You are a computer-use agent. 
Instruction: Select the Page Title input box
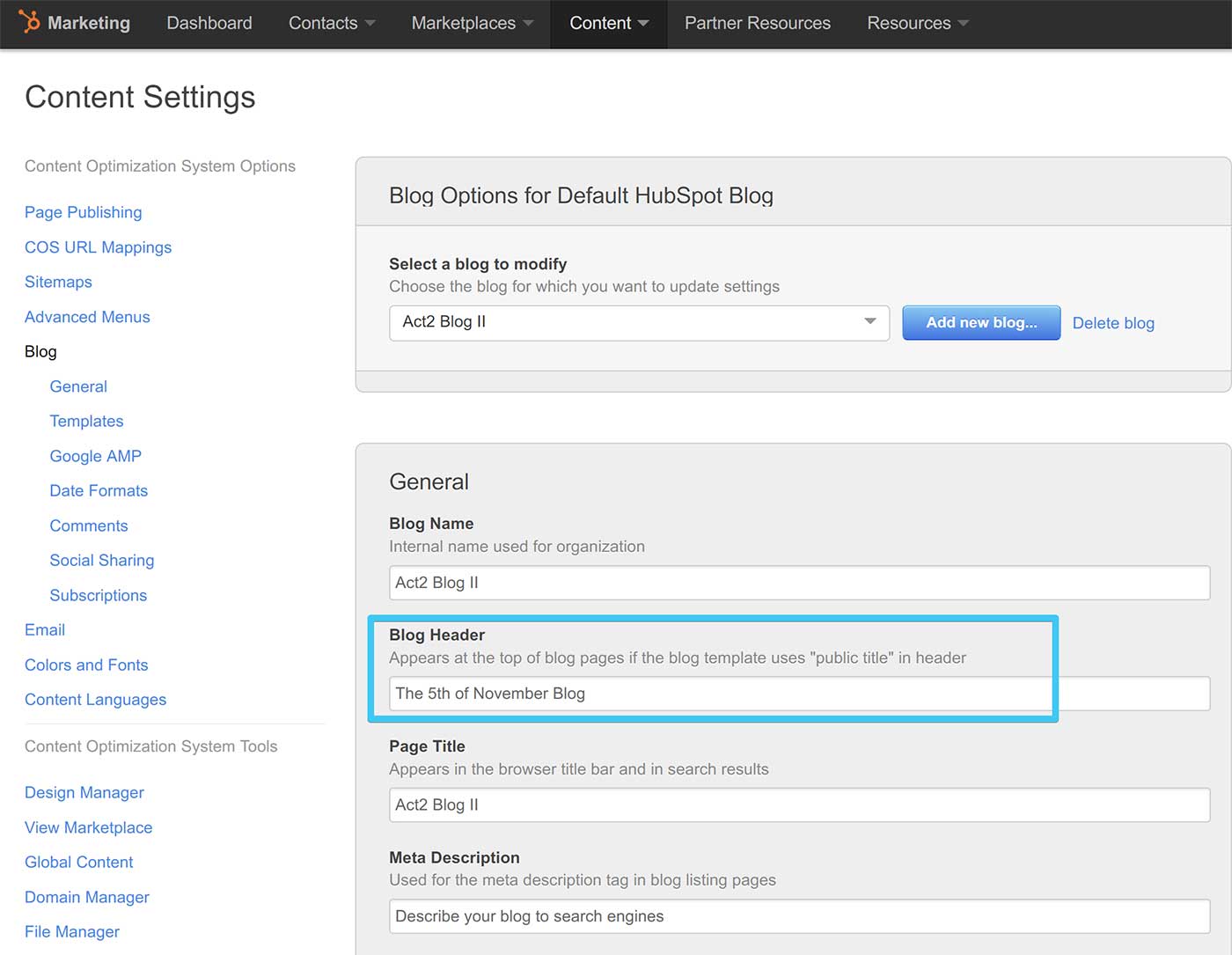point(799,804)
